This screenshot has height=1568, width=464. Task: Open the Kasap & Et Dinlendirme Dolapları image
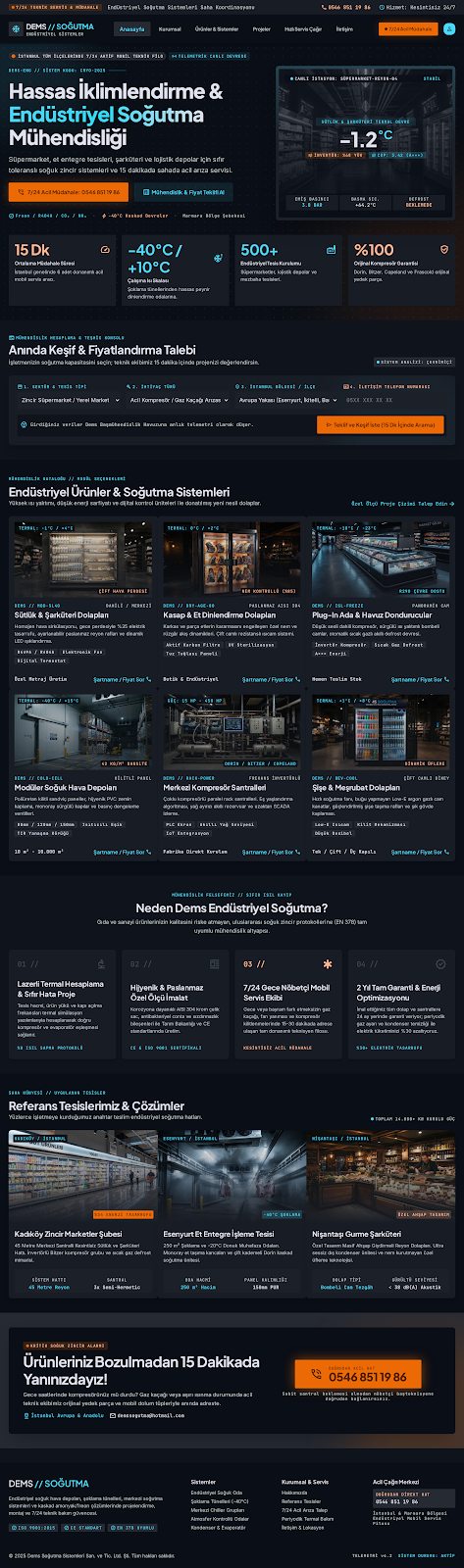(x=232, y=559)
